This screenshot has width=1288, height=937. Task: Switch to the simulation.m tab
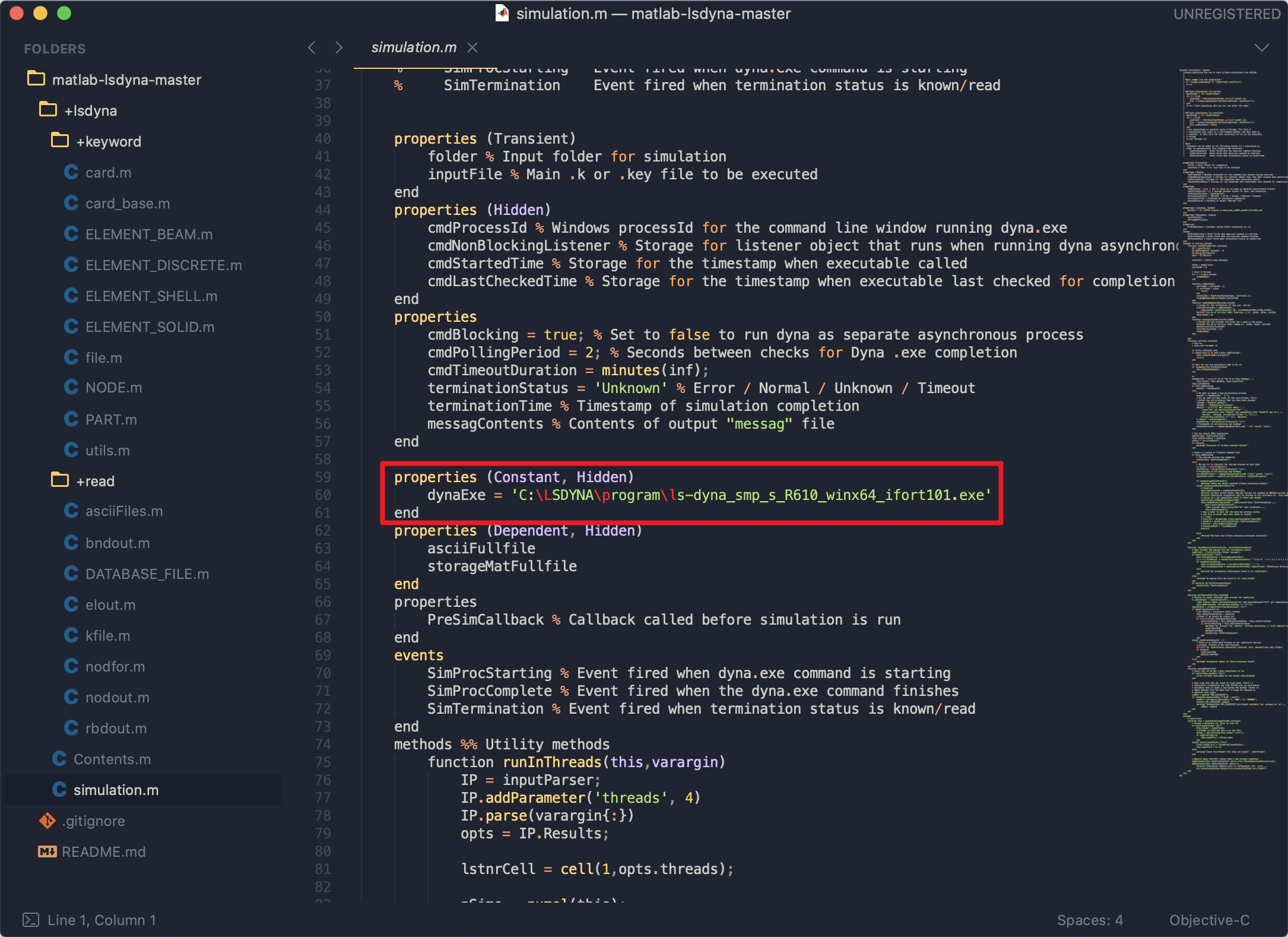[x=414, y=48]
